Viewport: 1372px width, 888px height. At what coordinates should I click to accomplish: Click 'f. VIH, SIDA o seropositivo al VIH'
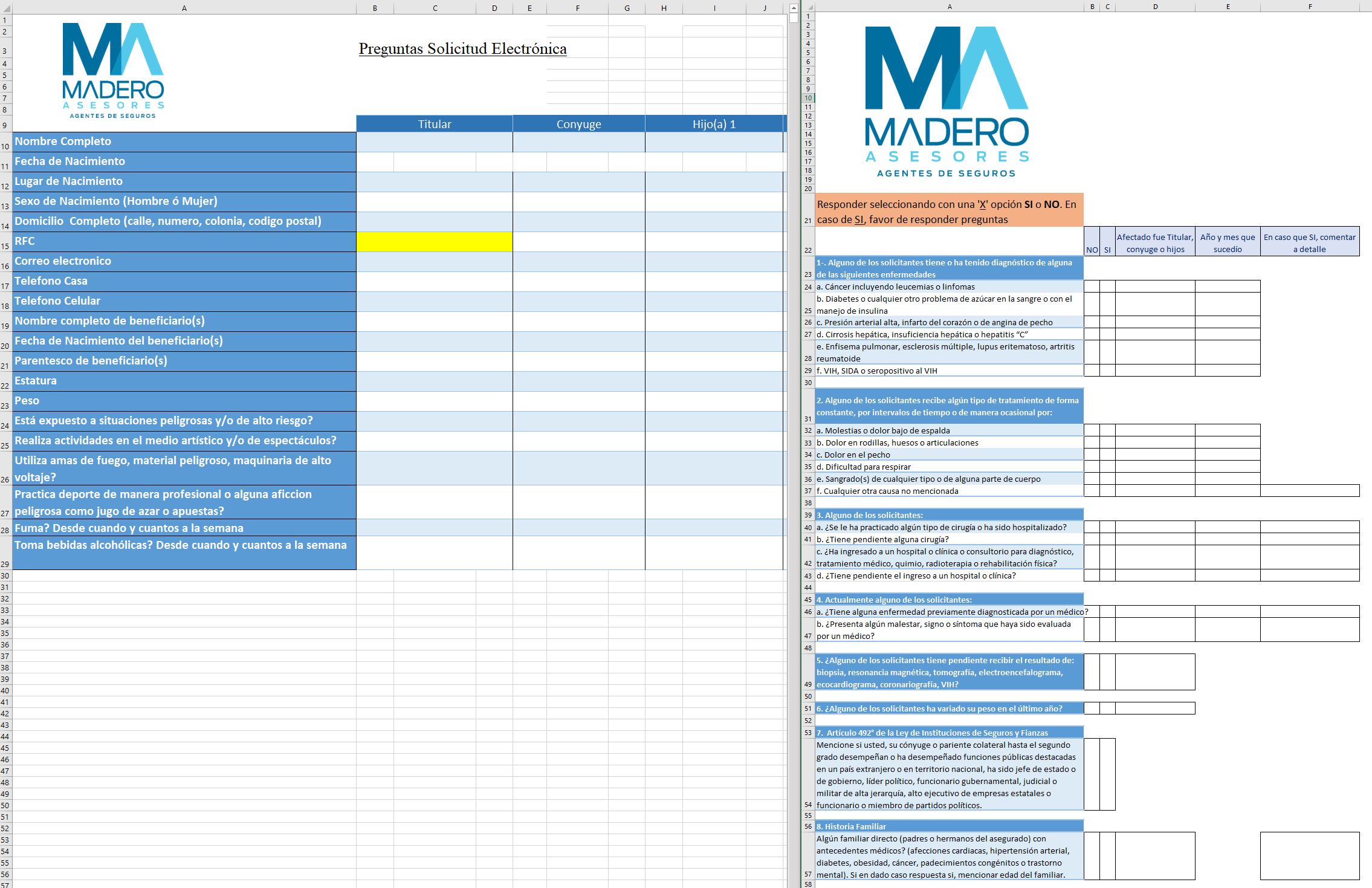949,371
